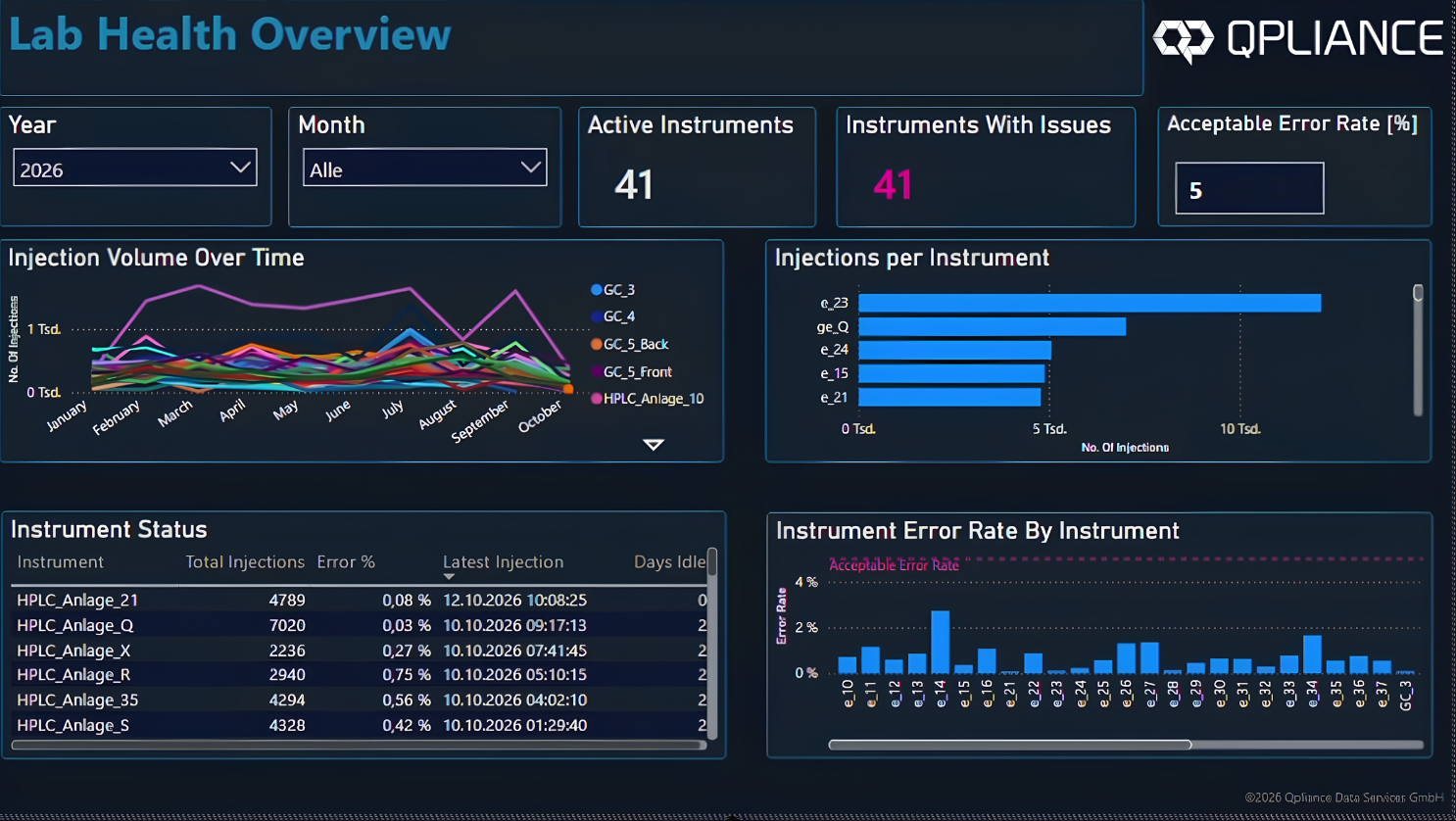Select GC_5_Front legend entry

point(631,372)
